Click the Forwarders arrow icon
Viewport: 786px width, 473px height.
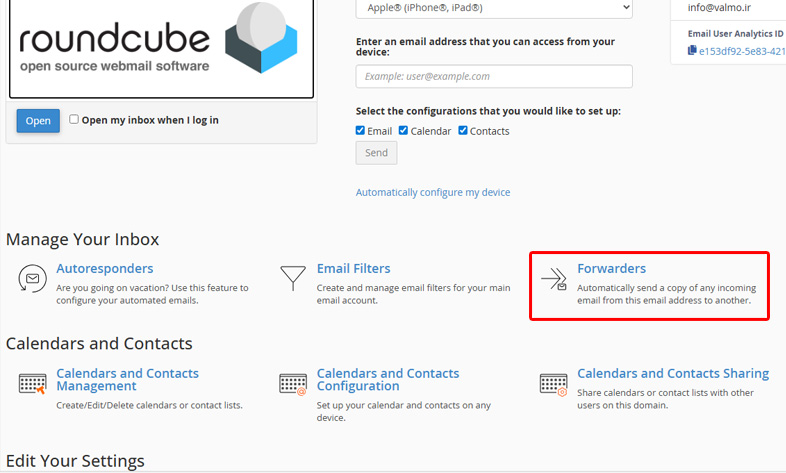[553, 279]
